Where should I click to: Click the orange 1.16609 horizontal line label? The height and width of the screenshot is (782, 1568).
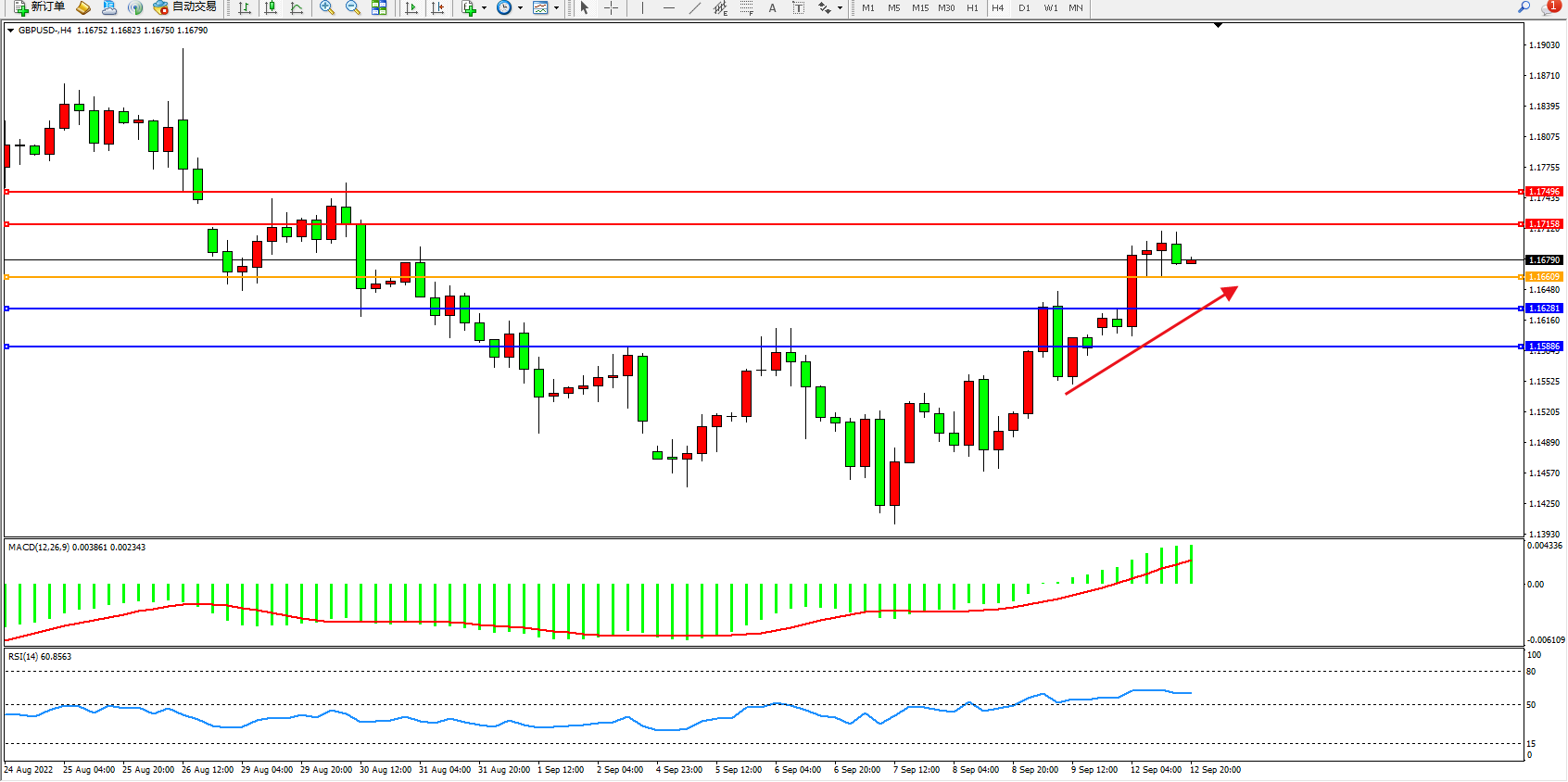point(1544,277)
